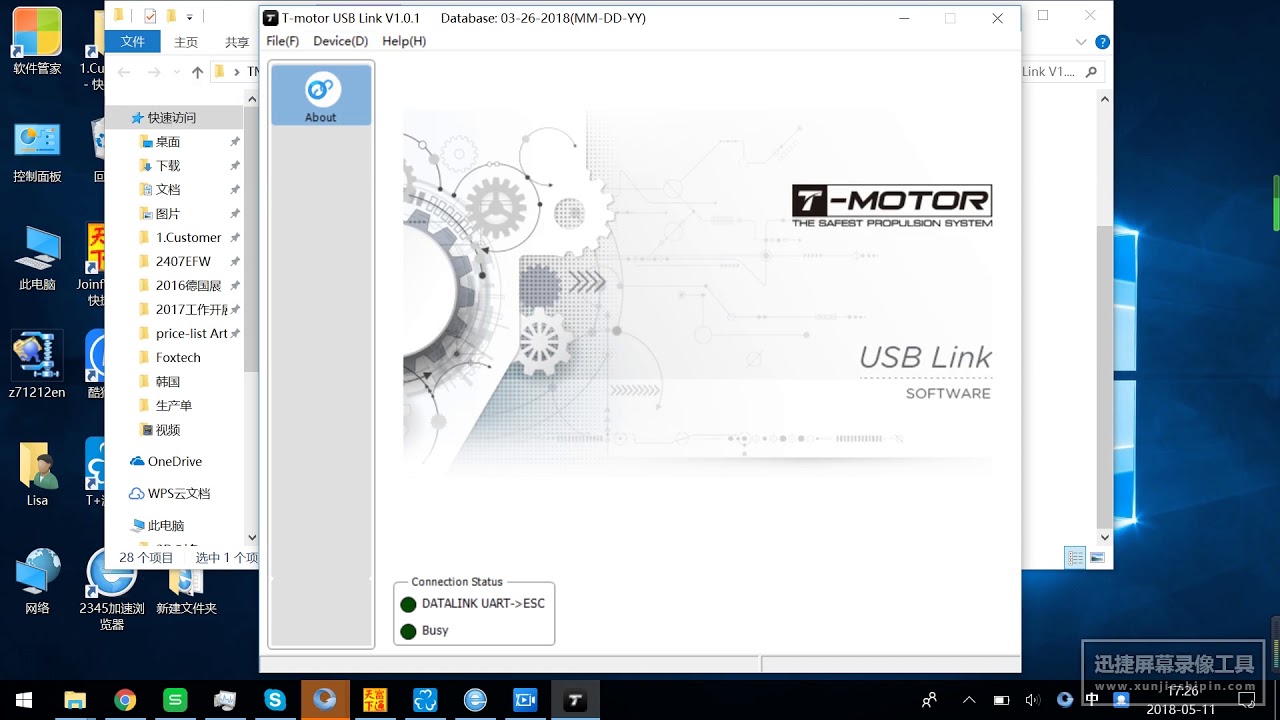Open 下载 folder in quick access
Image resolution: width=1280 pixels, height=720 pixels.
168,166
